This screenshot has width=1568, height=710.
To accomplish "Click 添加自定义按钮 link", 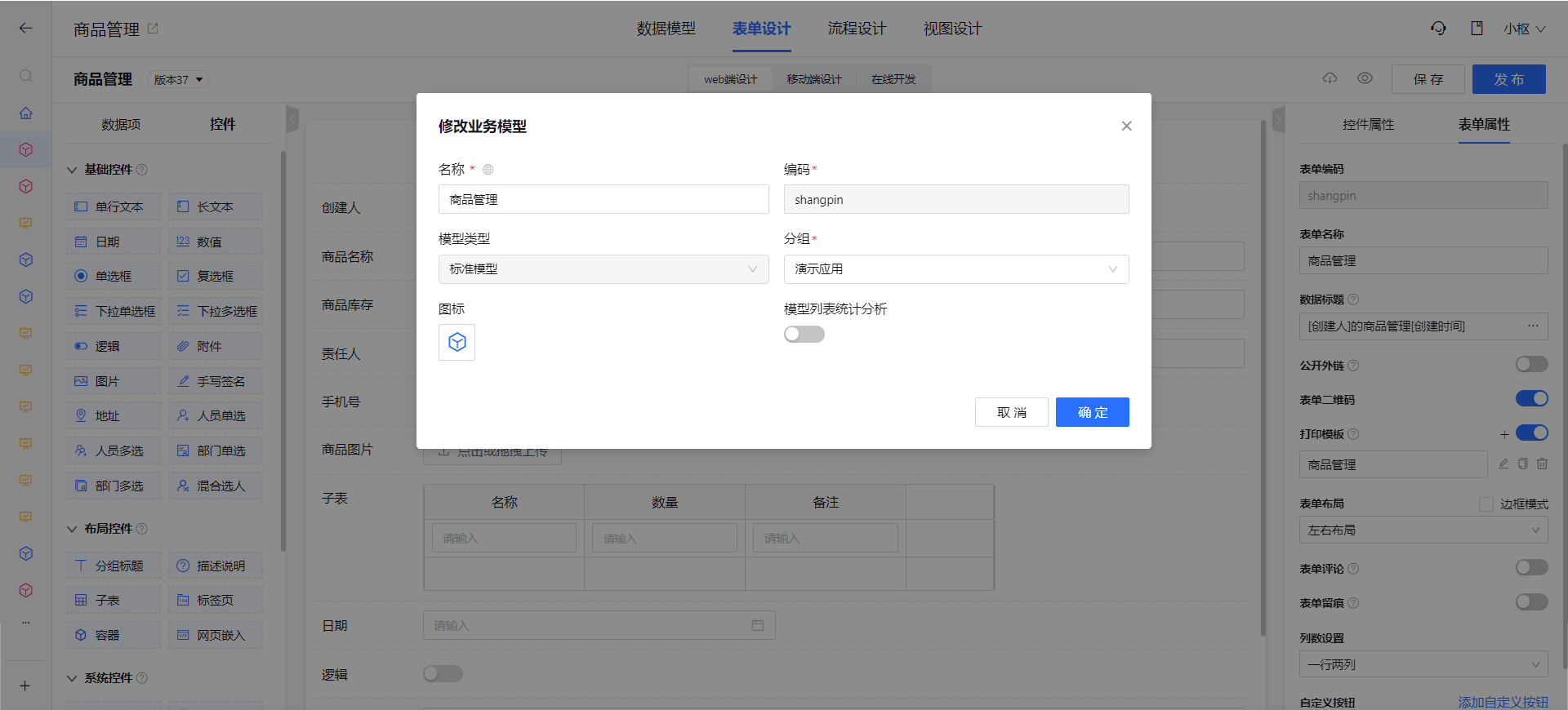I will (1503, 702).
